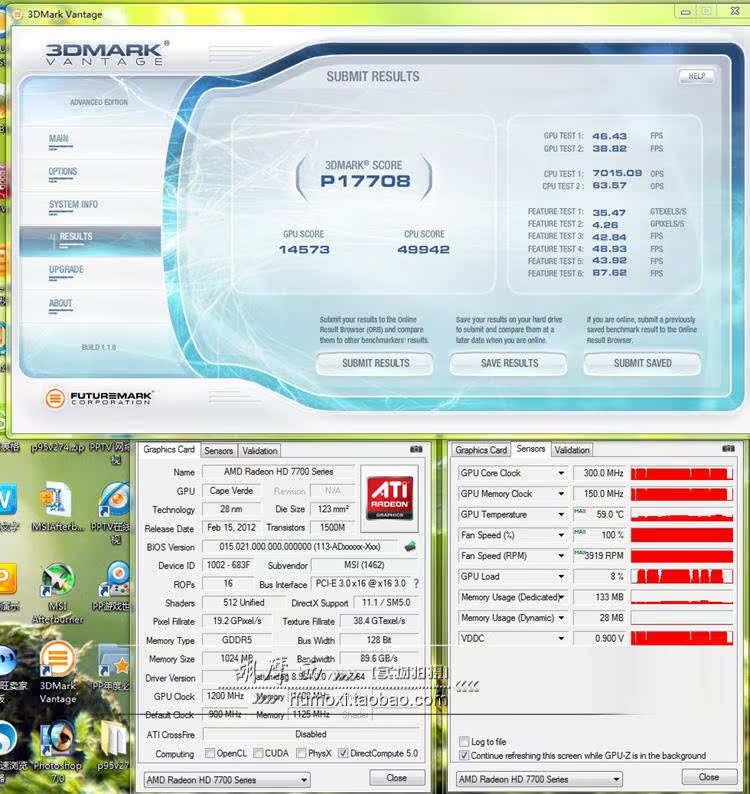Viewport: 750px width, 794px height.
Task: Toggle Continue refreshing in background checkbox
Action: (463, 756)
